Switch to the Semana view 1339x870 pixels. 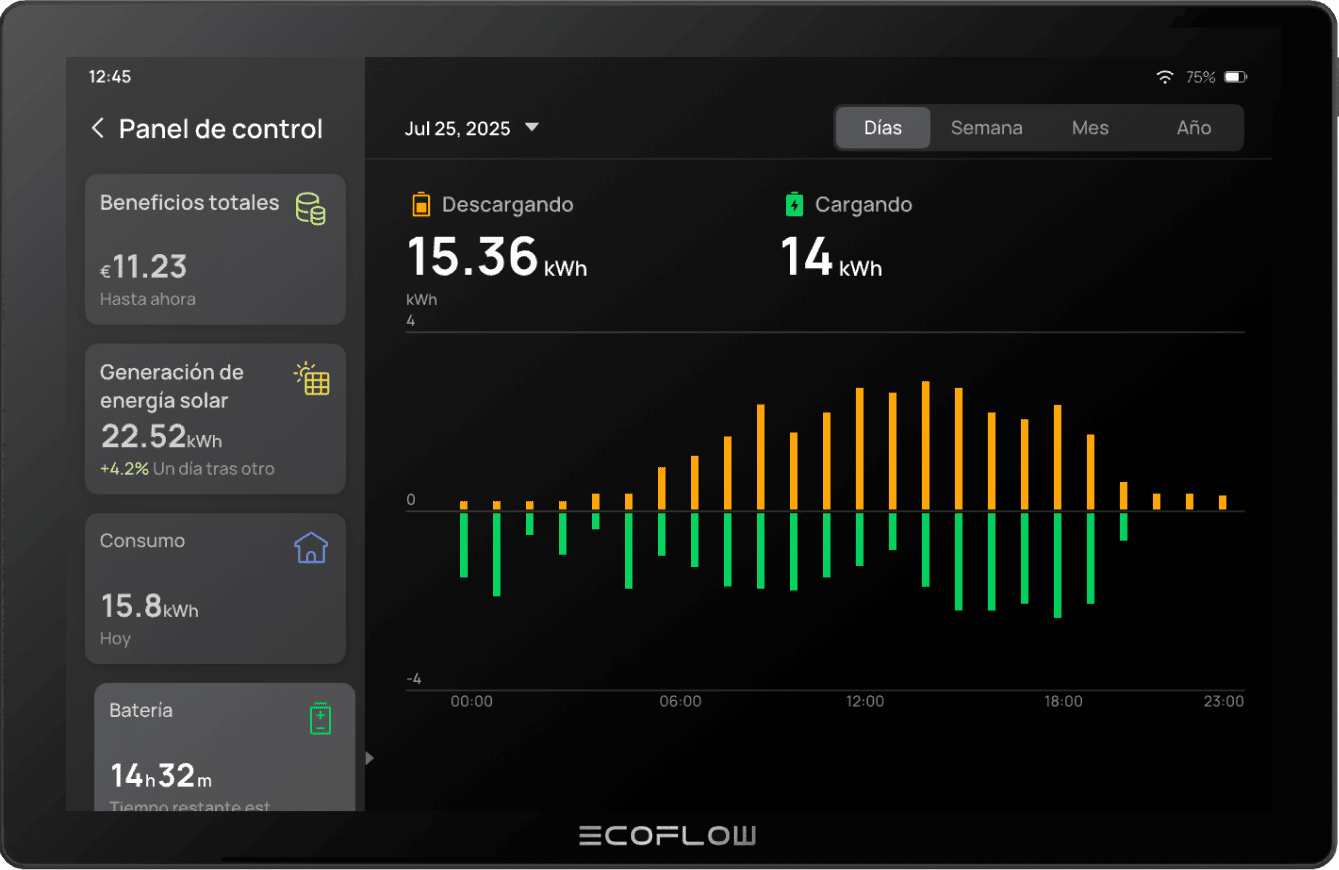[986, 128]
